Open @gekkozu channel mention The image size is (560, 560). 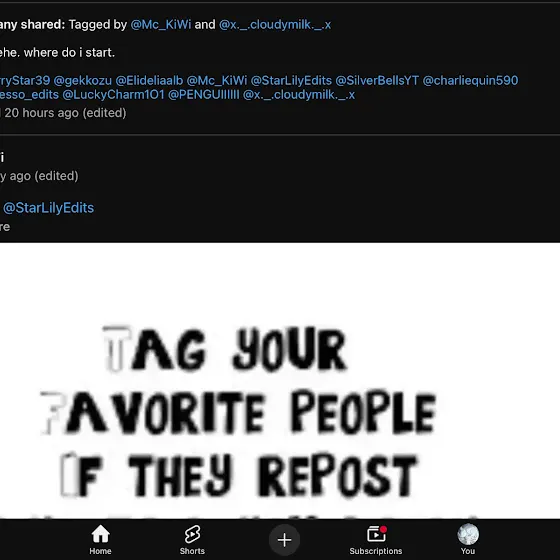tap(82, 80)
